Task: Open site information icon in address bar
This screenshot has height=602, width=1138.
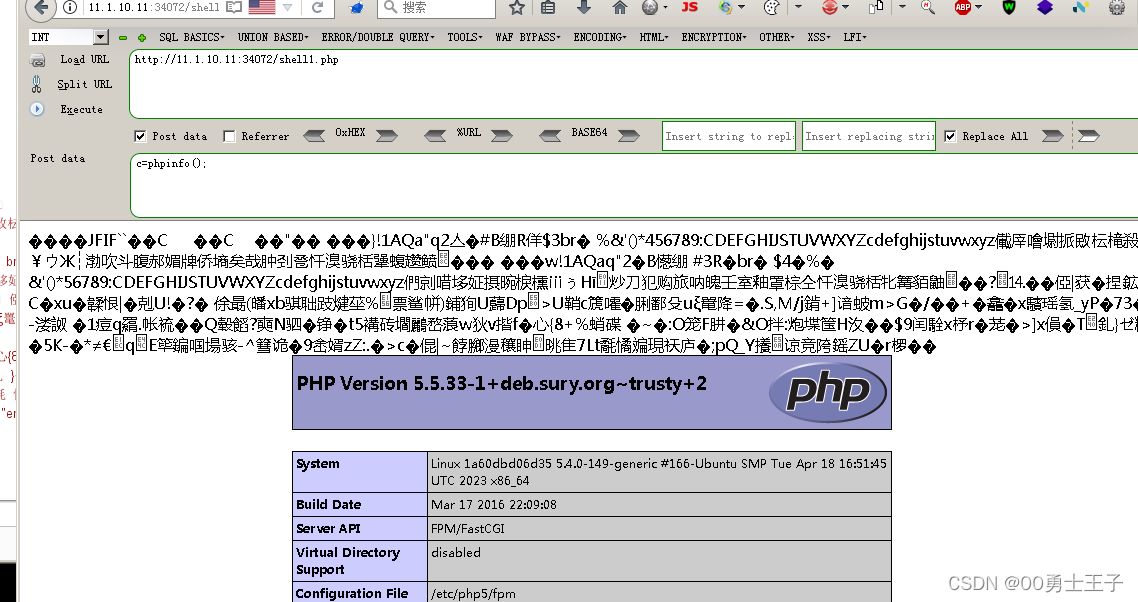Action: (70, 7)
